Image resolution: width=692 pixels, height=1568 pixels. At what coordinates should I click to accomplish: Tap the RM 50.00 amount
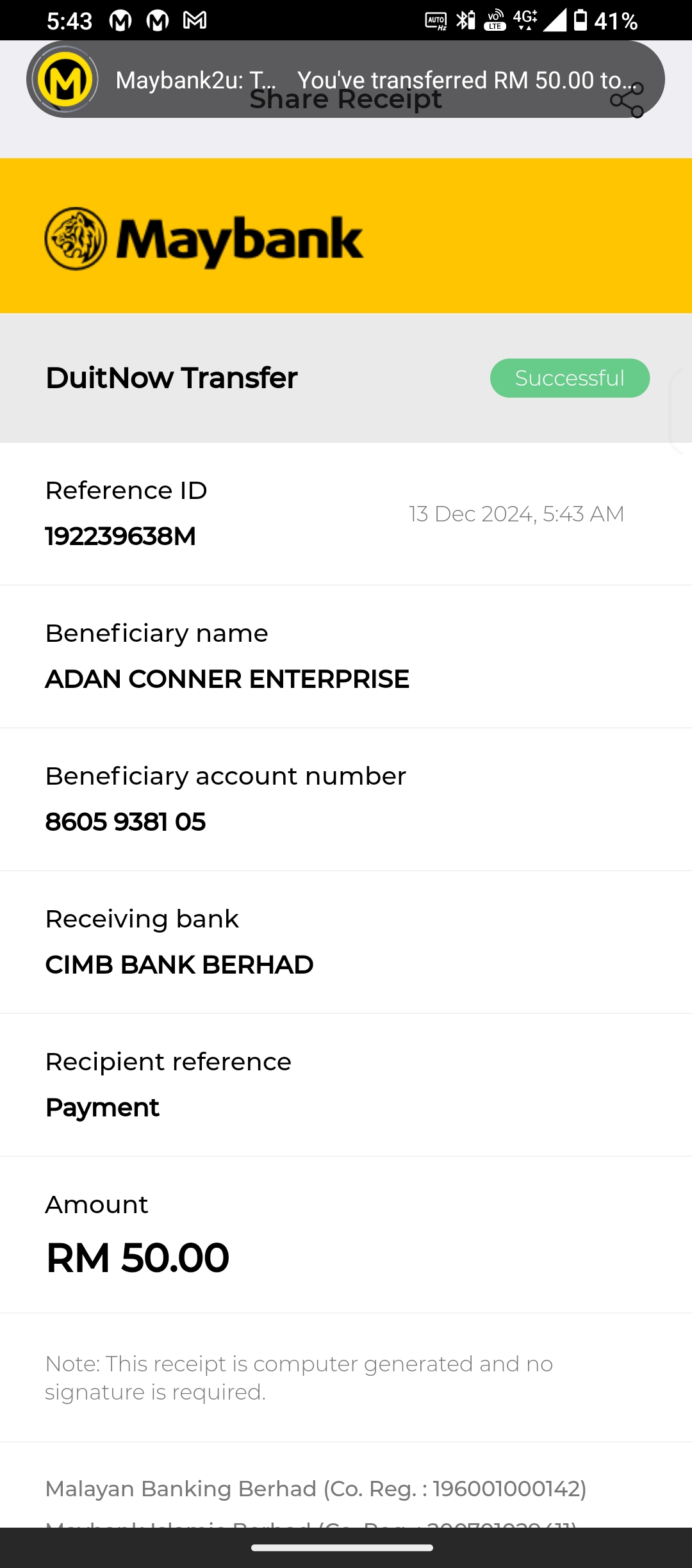[x=138, y=1257]
